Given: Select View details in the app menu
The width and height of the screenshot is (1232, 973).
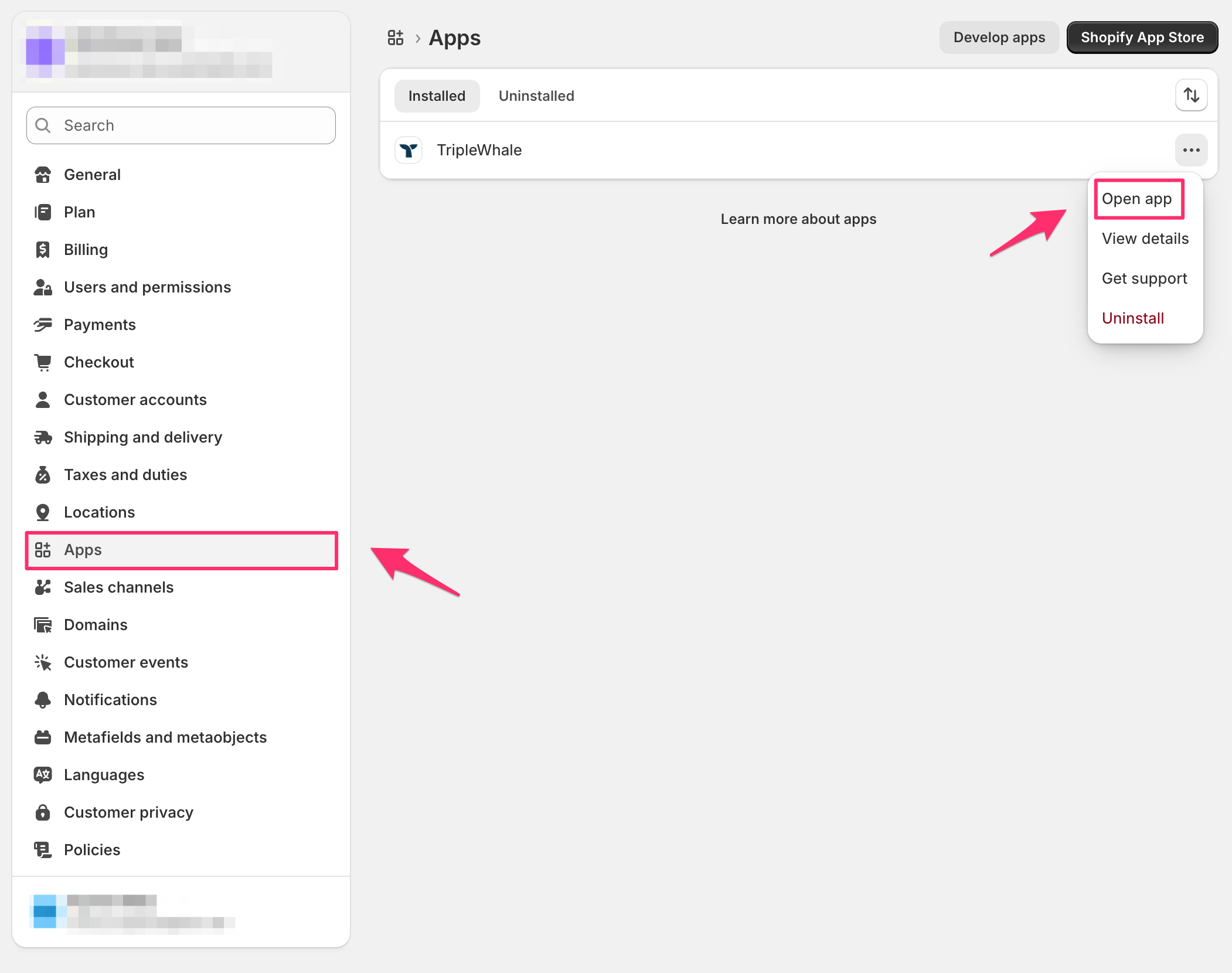Looking at the screenshot, I should 1145,239.
